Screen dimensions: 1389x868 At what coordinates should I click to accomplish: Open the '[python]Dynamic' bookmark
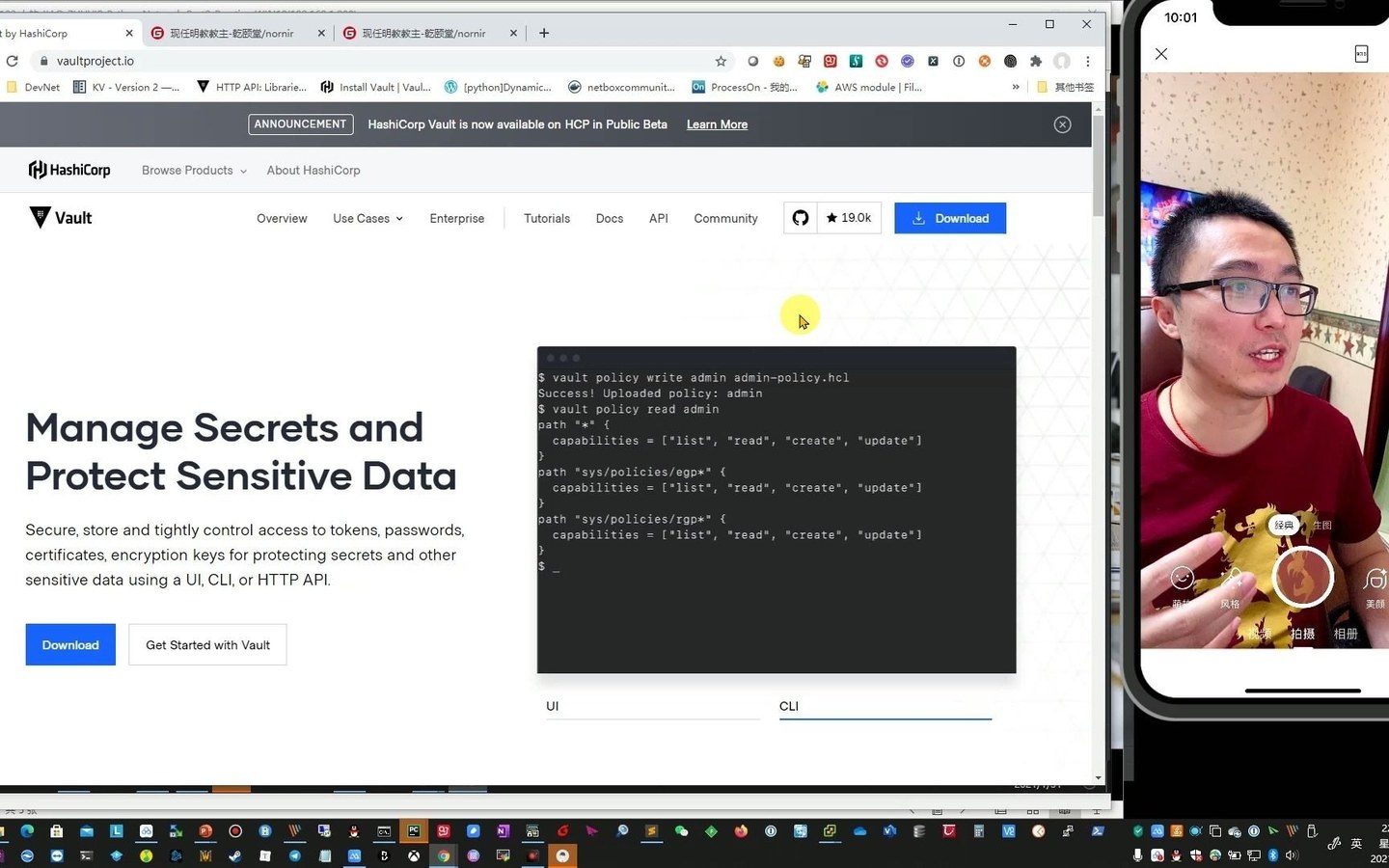[499, 87]
